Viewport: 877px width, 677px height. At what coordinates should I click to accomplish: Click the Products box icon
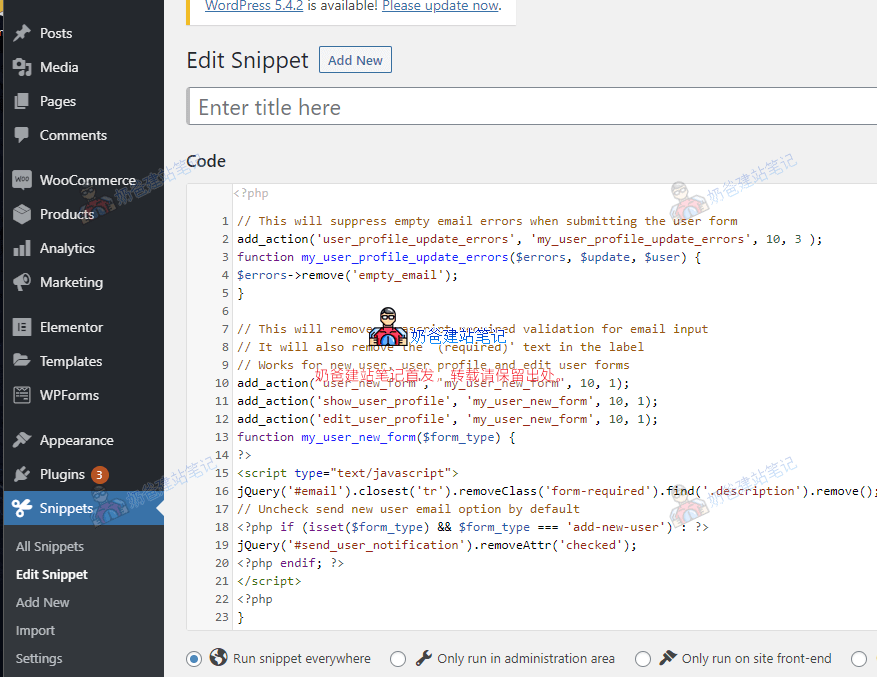pos(22,214)
